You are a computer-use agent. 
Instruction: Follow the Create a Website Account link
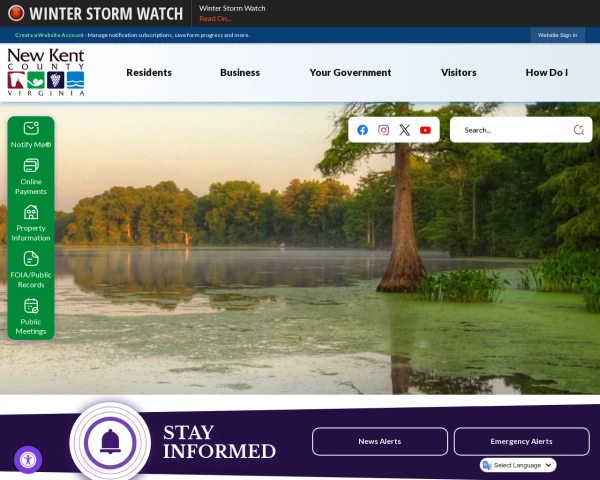point(49,35)
